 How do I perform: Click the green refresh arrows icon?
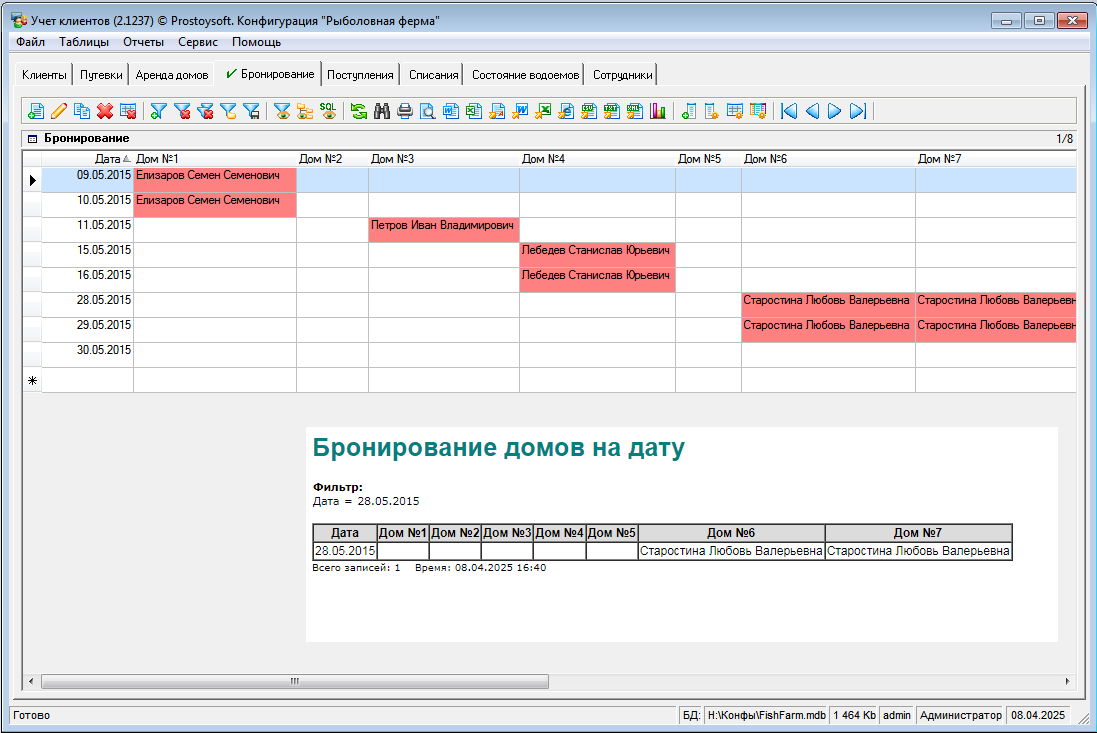358,111
